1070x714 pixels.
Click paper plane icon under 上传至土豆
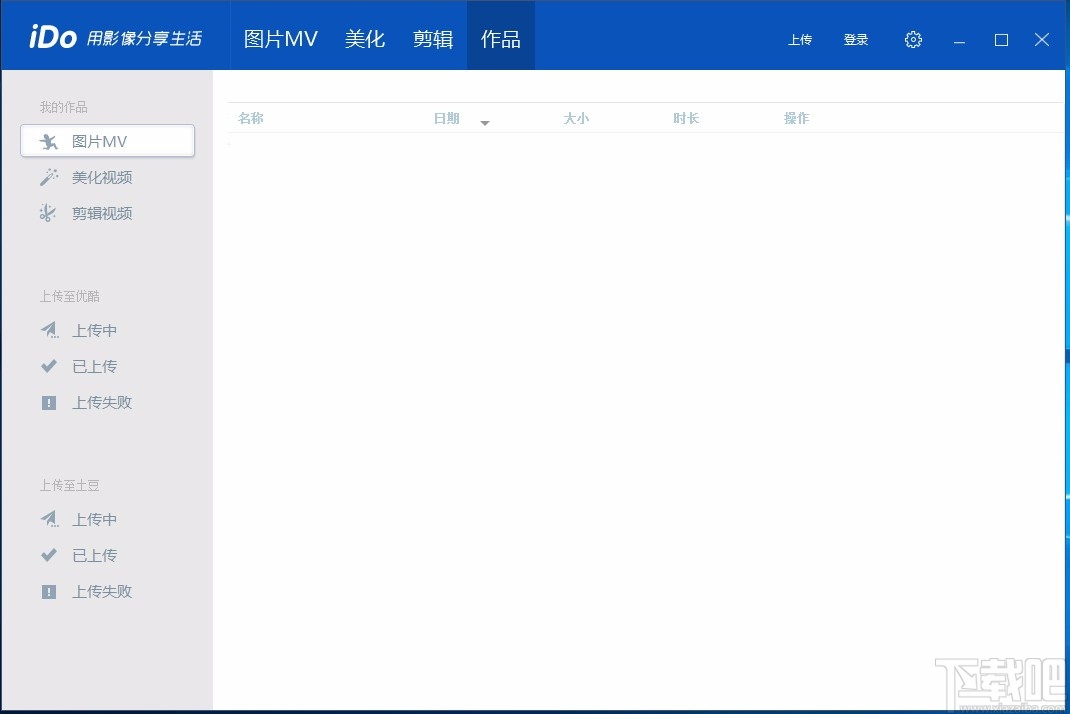click(x=49, y=519)
